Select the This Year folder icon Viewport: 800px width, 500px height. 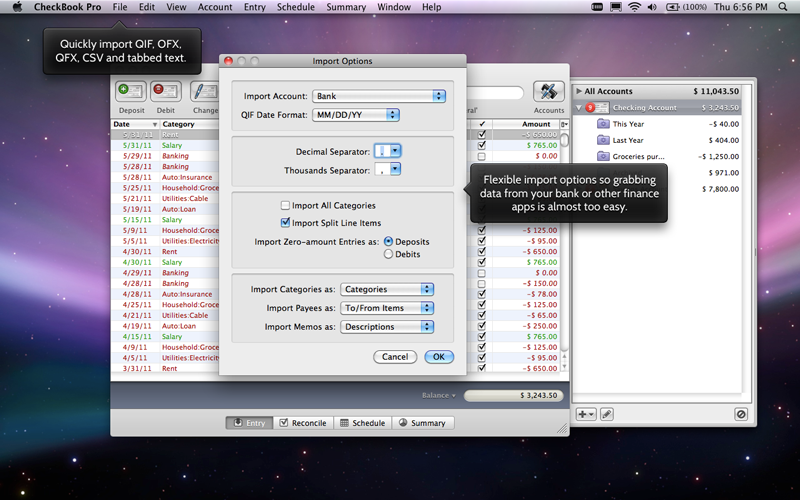pyautogui.click(x=603, y=124)
